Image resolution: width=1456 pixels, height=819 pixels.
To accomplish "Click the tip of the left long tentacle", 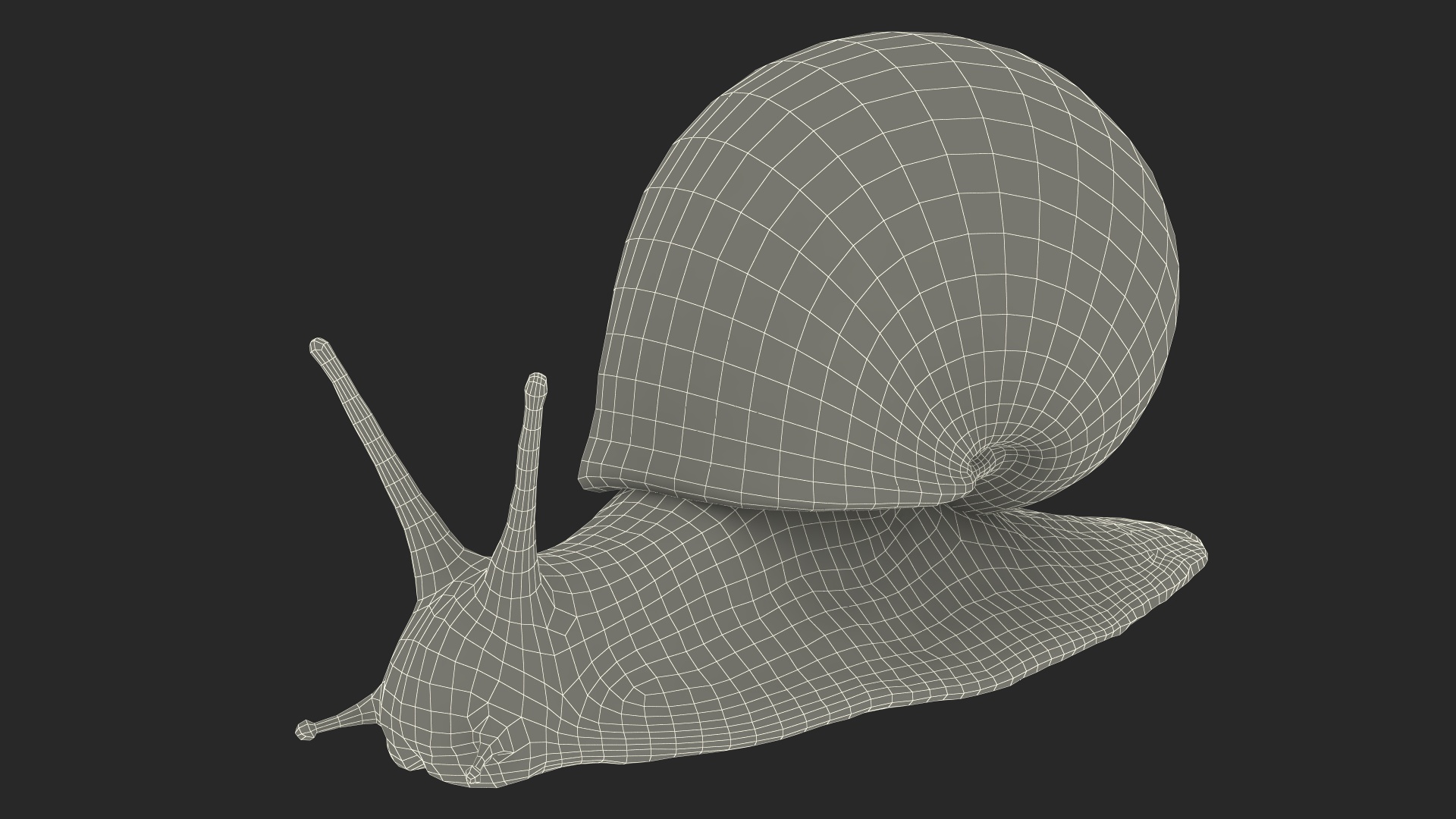I will coord(318,347).
